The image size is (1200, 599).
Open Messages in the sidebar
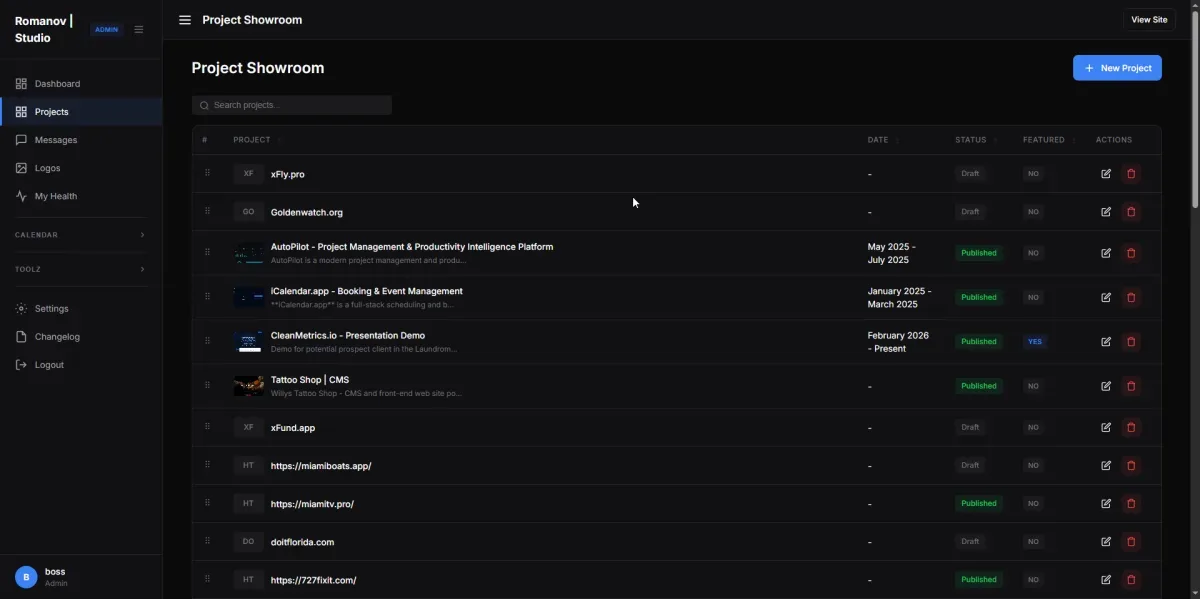pos(56,140)
